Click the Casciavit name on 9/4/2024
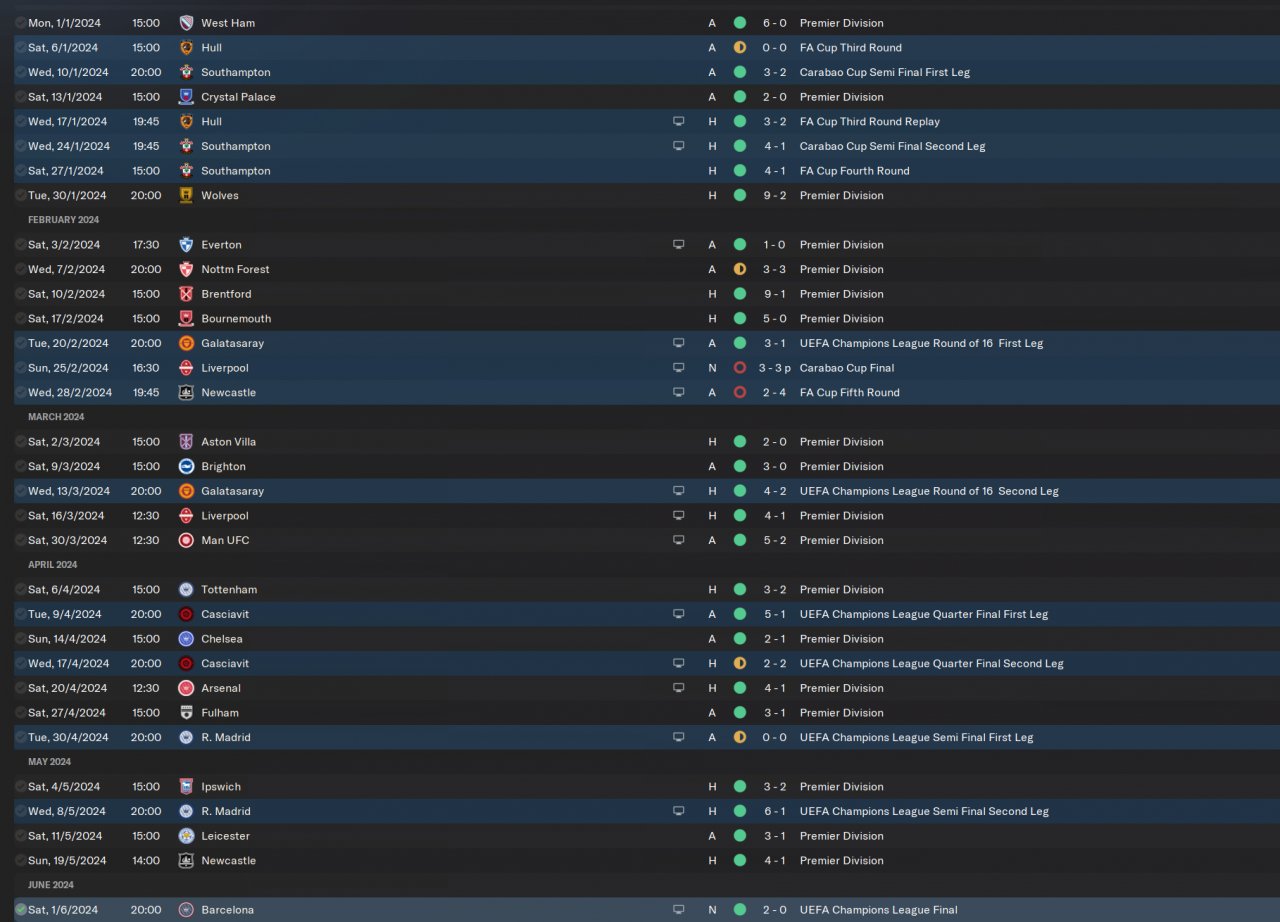The image size is (1280, 922). point(225,615)
